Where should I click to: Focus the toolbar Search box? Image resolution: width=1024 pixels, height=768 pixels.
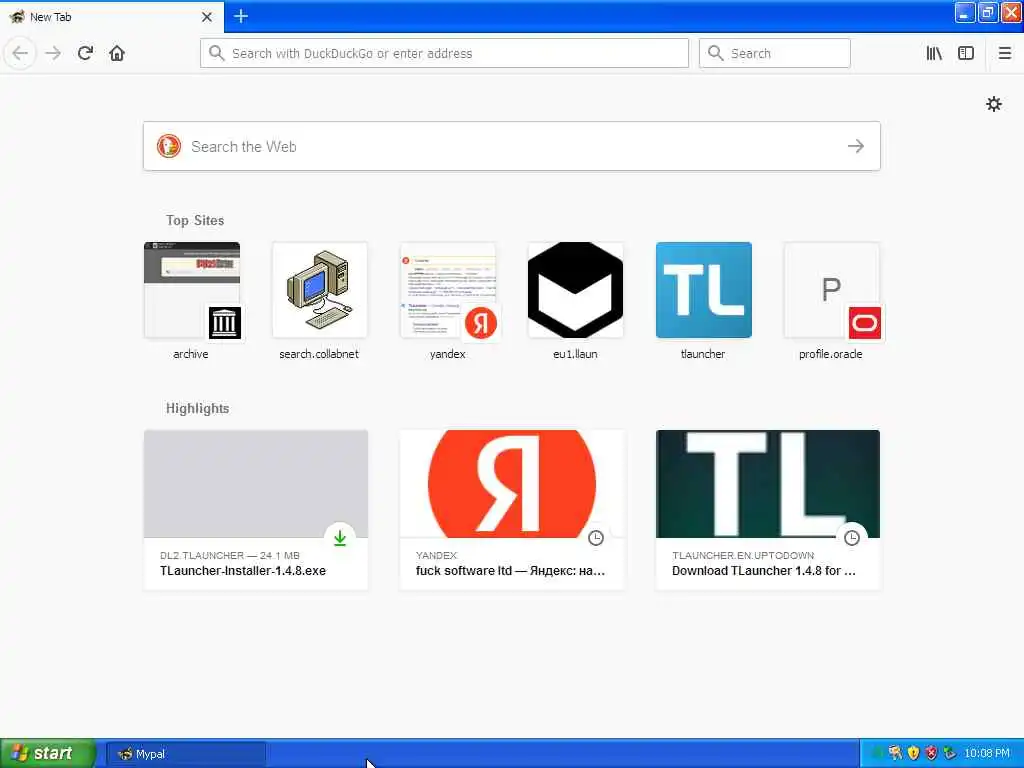[x=775, y=53]
